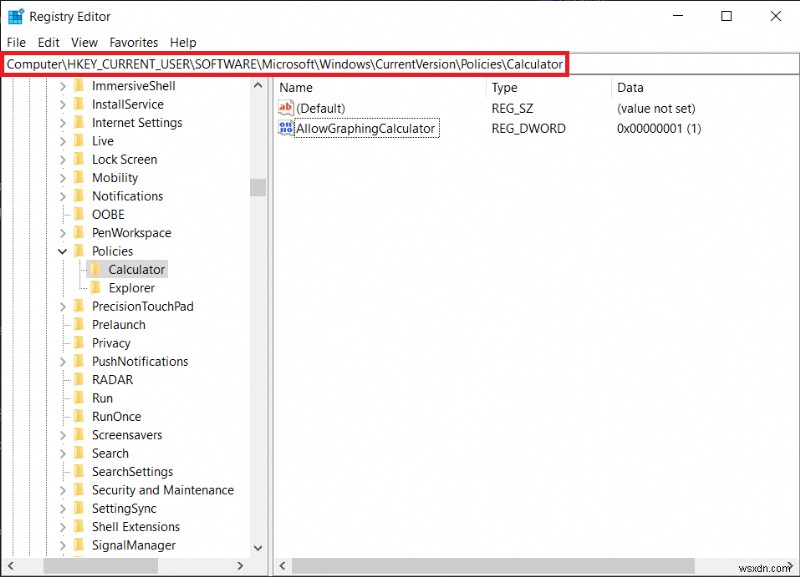Click the Data column header
The height and width of the screenshot is (577, 800).
(x=706, y=87)
